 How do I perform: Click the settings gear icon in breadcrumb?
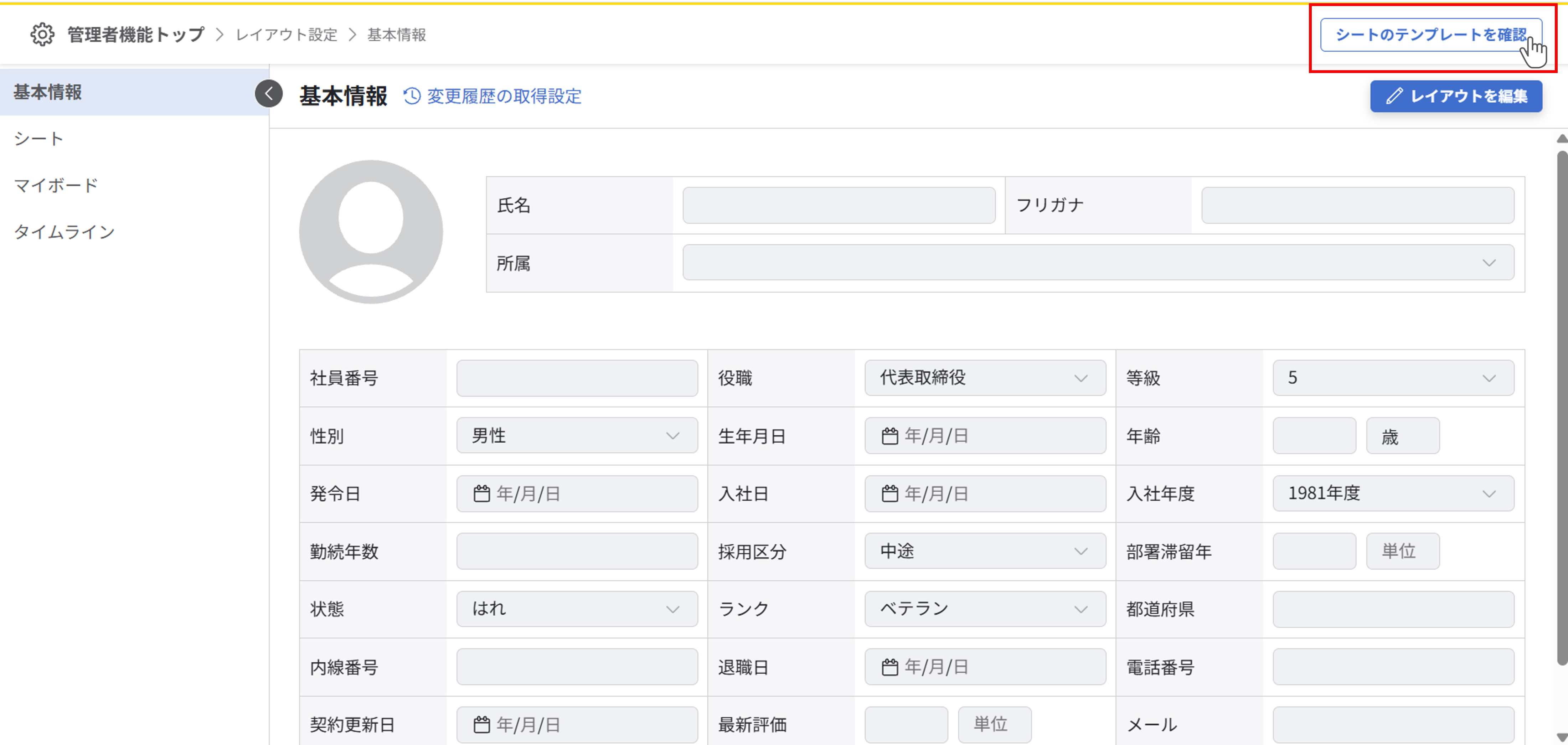coord(42,35)
